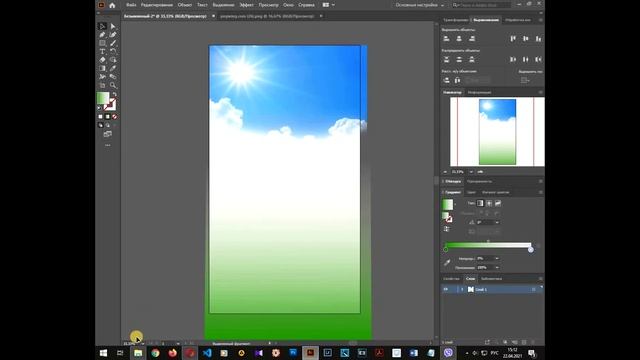Open the gradient preset dropdown arrow
Image resolution: width=640 pixels, height=360 pixels.
456,204
